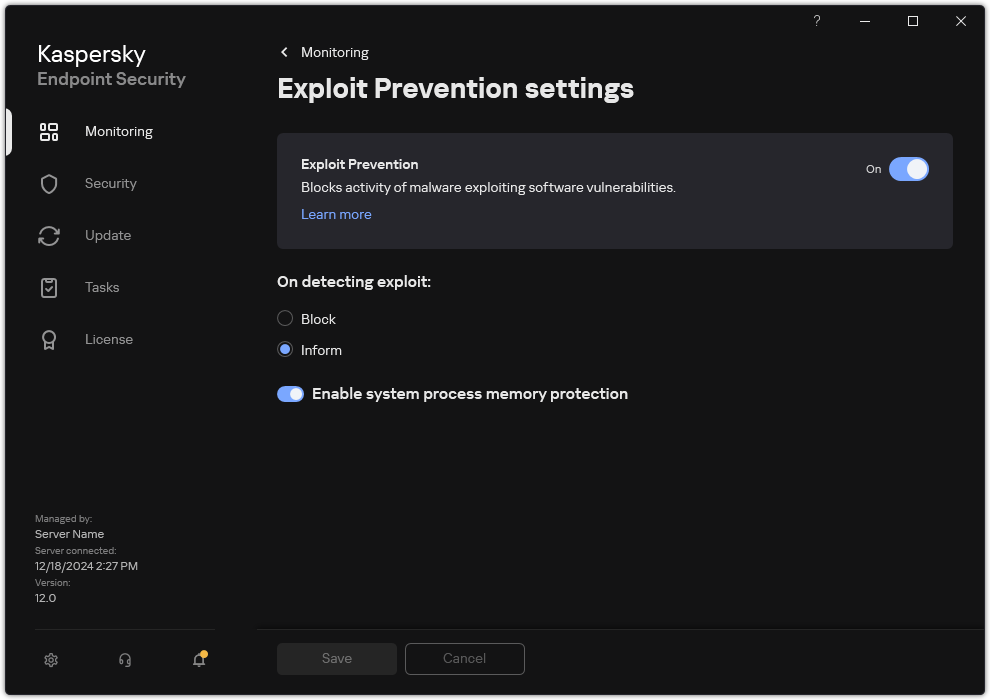View notifications via the bell icon
Screen dimensions: 990x700
[x=198, y=659]
